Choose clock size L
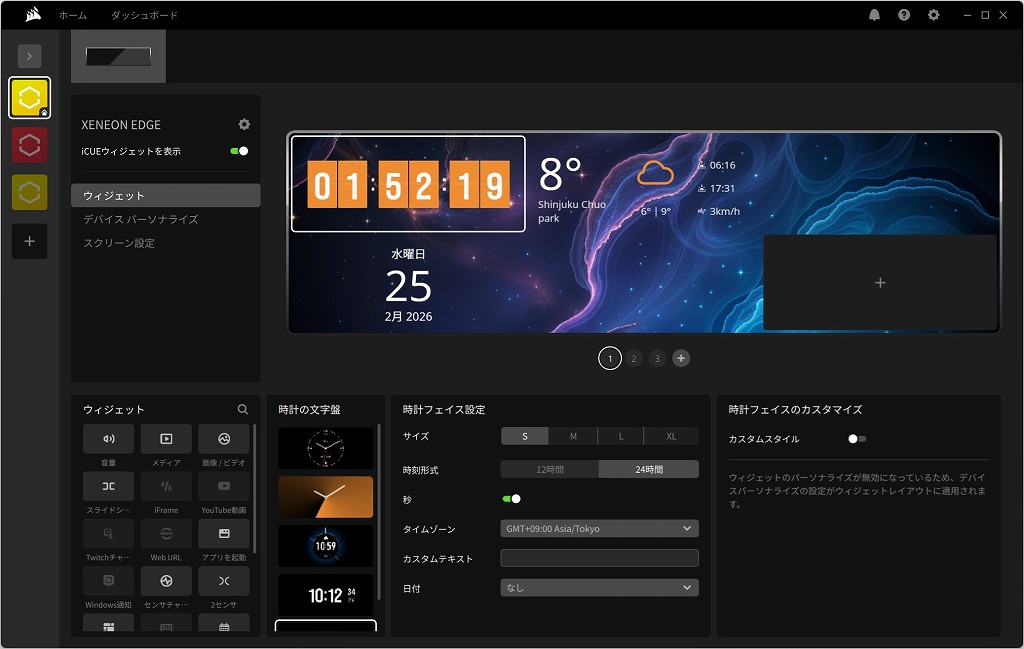Viewport: 1024px width, 649px height. pos(620,436)
